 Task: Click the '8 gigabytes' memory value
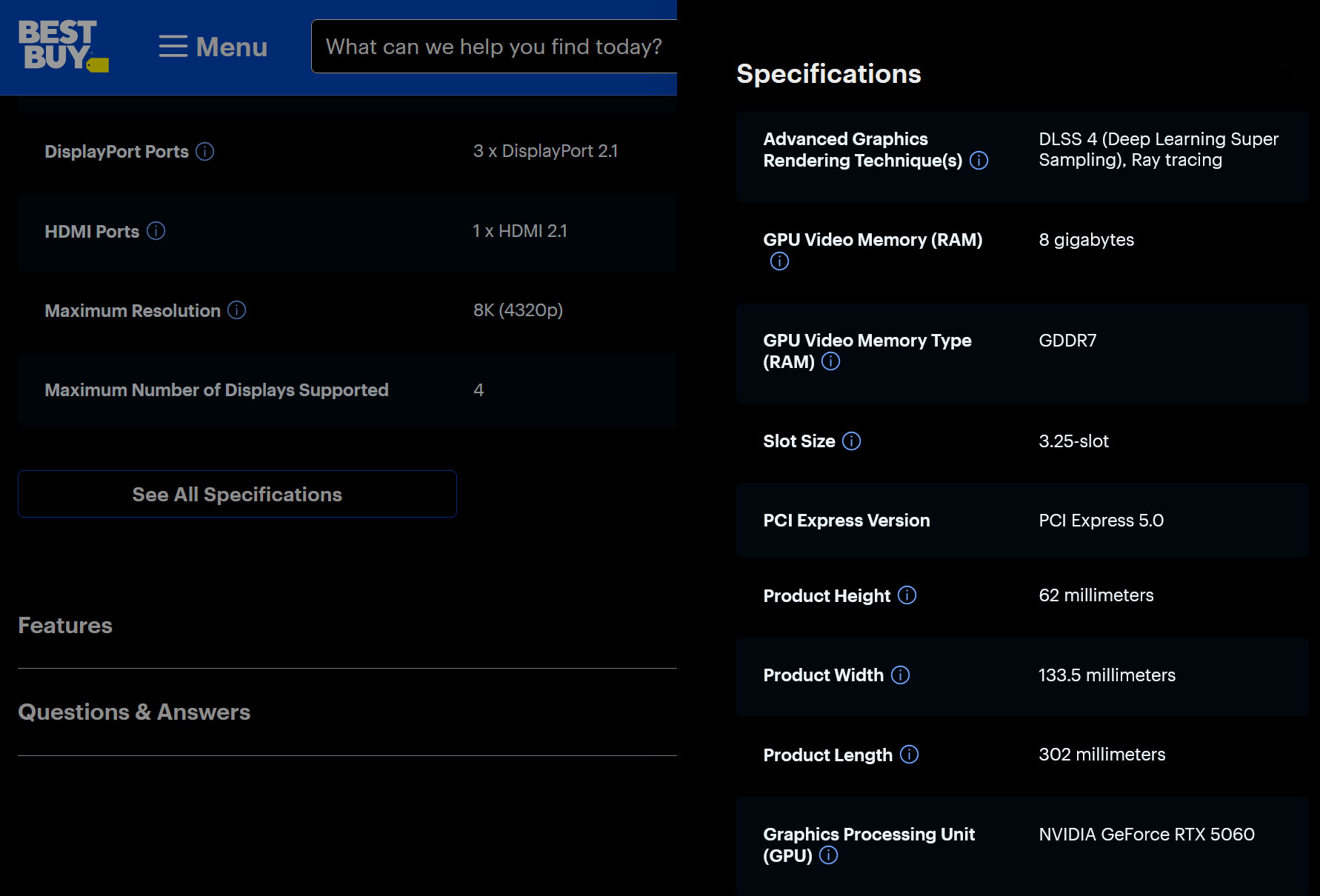tap(1087, 240)
